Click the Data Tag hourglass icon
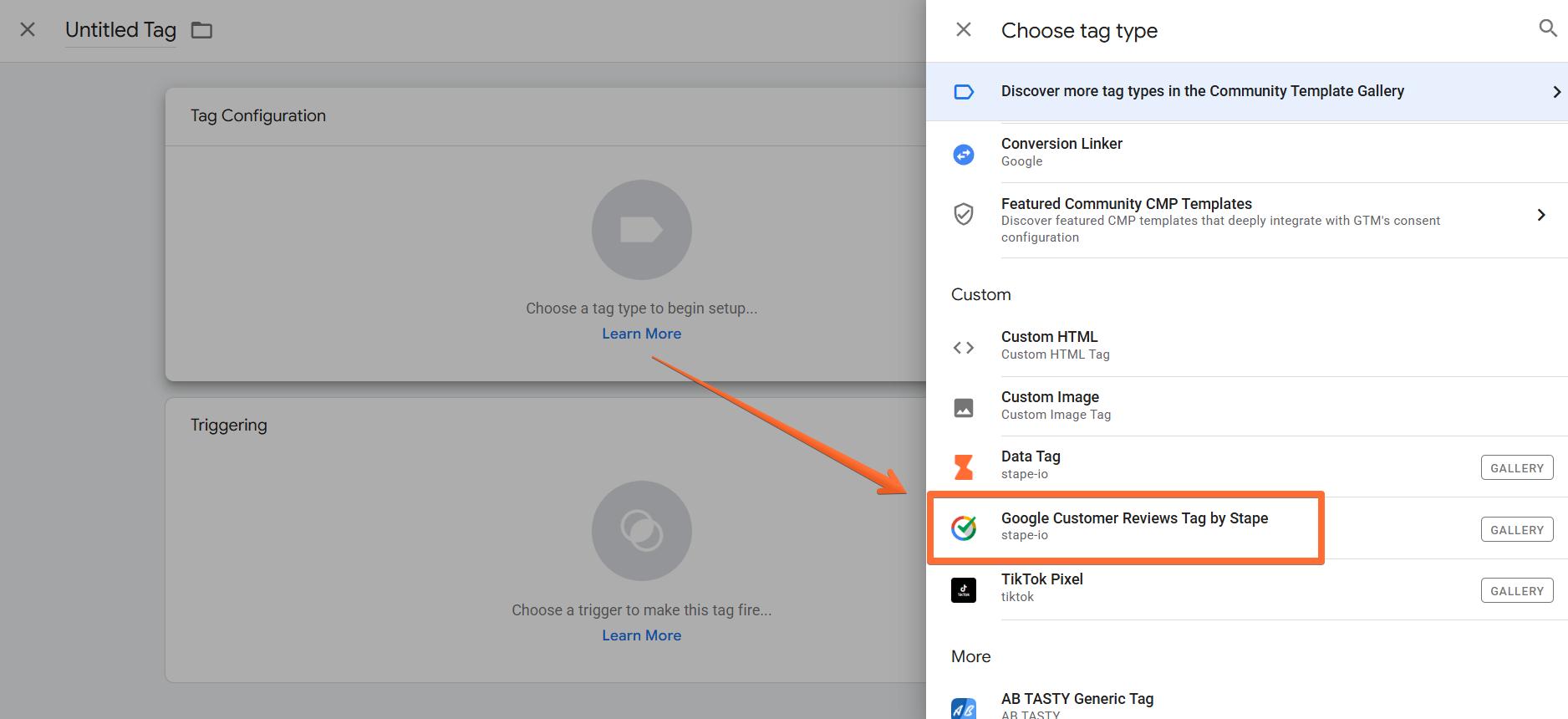Image resolution: width=1568 pixels, height=719 pixels. pyautogui.click(x=964, y=467)
